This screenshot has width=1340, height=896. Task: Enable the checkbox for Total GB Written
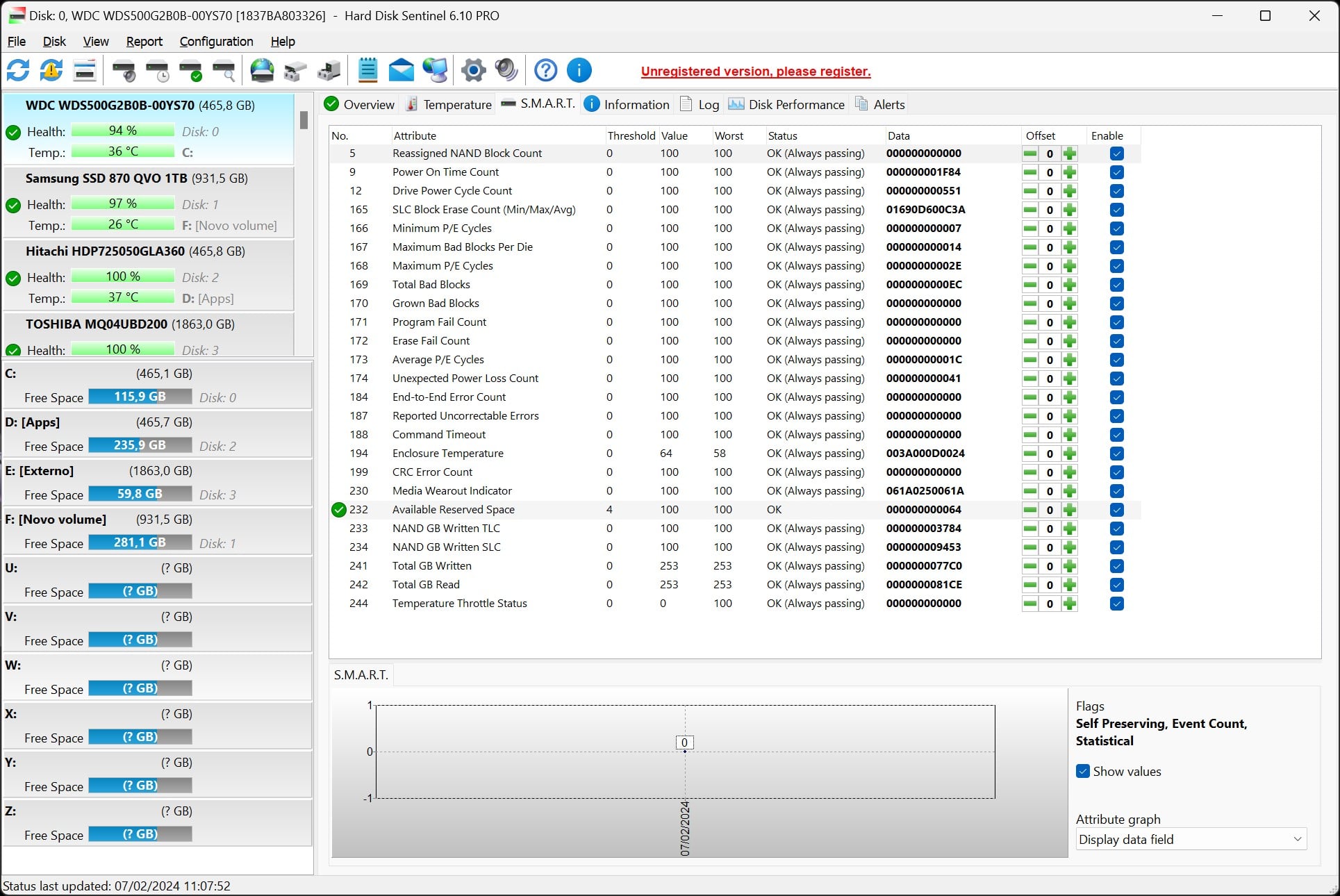coord(1117,566)
